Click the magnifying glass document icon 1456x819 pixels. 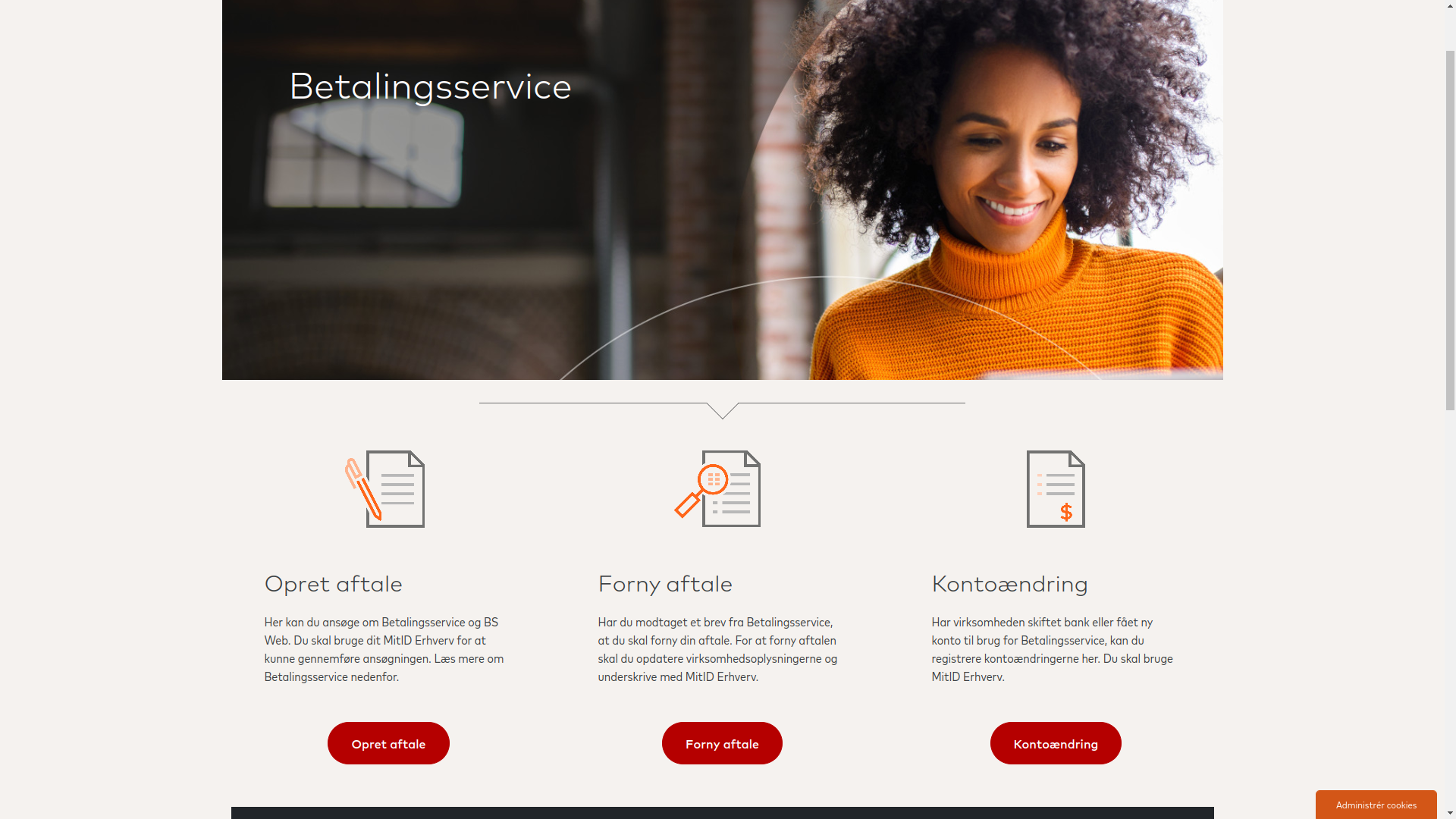pyautogui.click(x=717, y=488)
